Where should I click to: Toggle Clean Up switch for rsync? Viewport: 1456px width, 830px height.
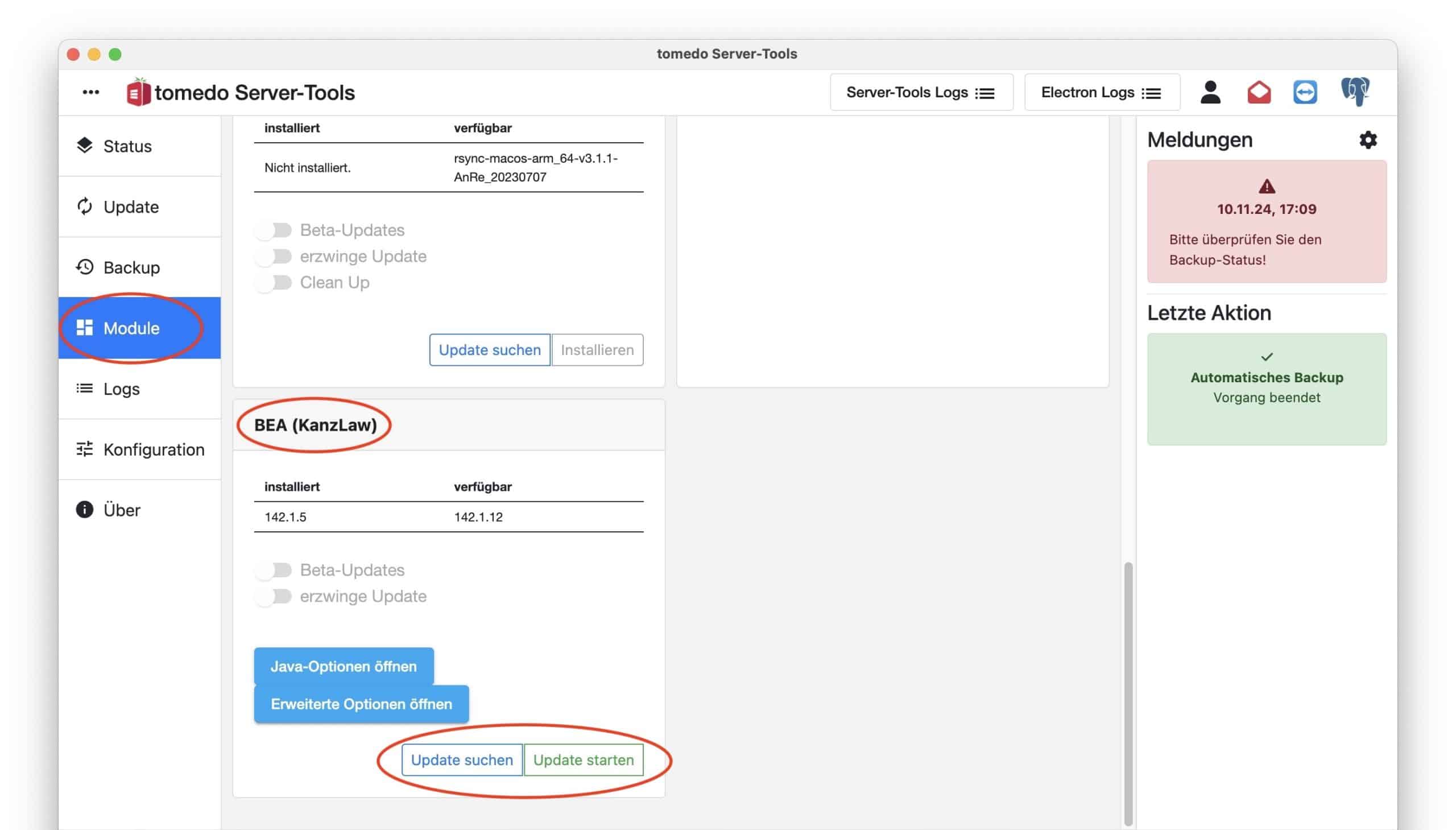click(274, 282)
